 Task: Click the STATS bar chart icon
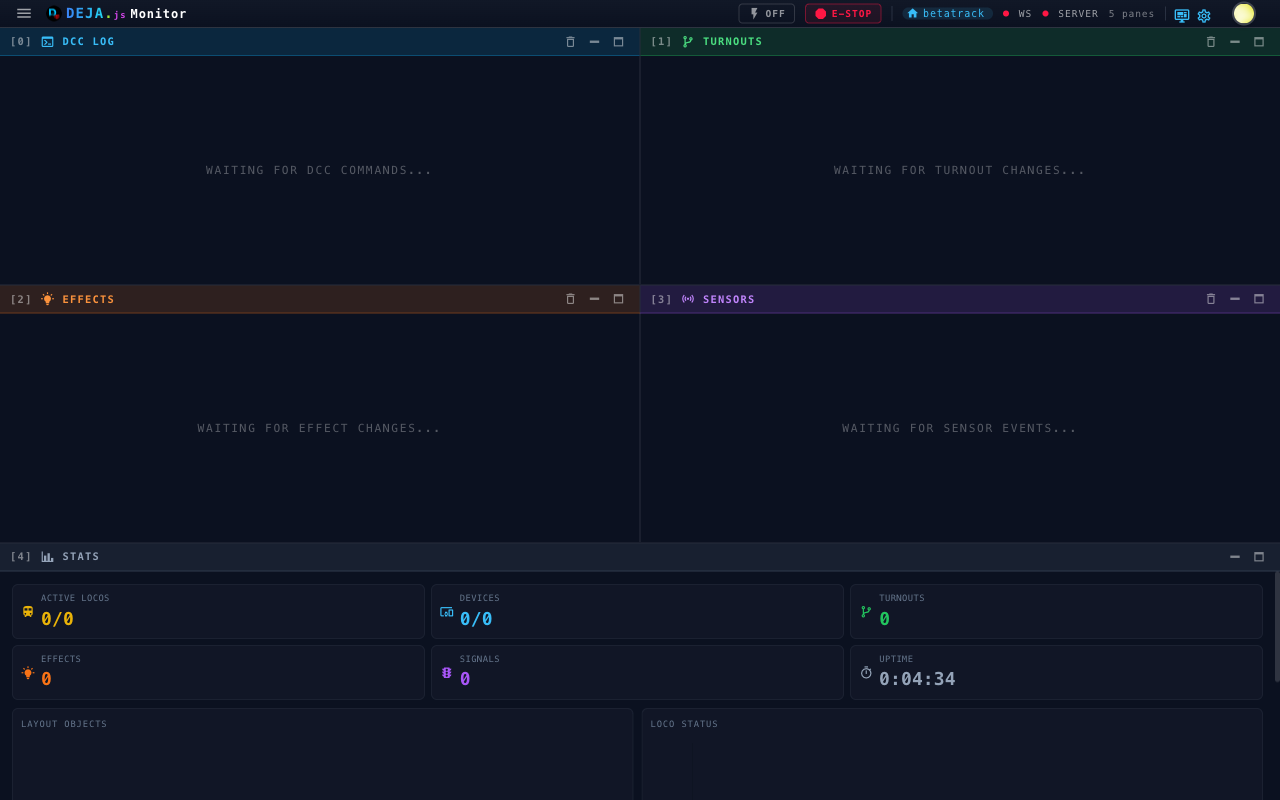coord(46,556)
